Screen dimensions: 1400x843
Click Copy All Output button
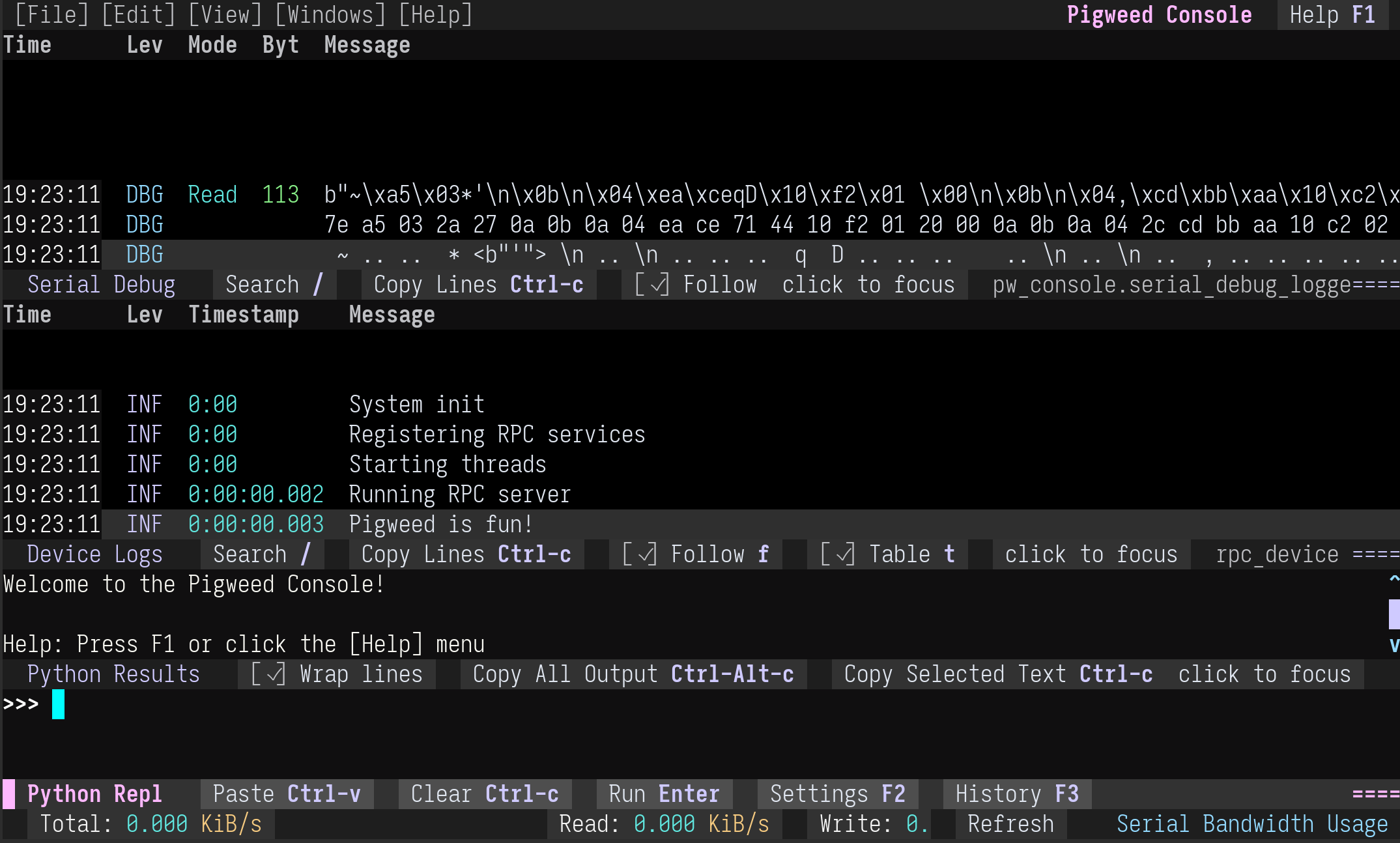(633, 674)
